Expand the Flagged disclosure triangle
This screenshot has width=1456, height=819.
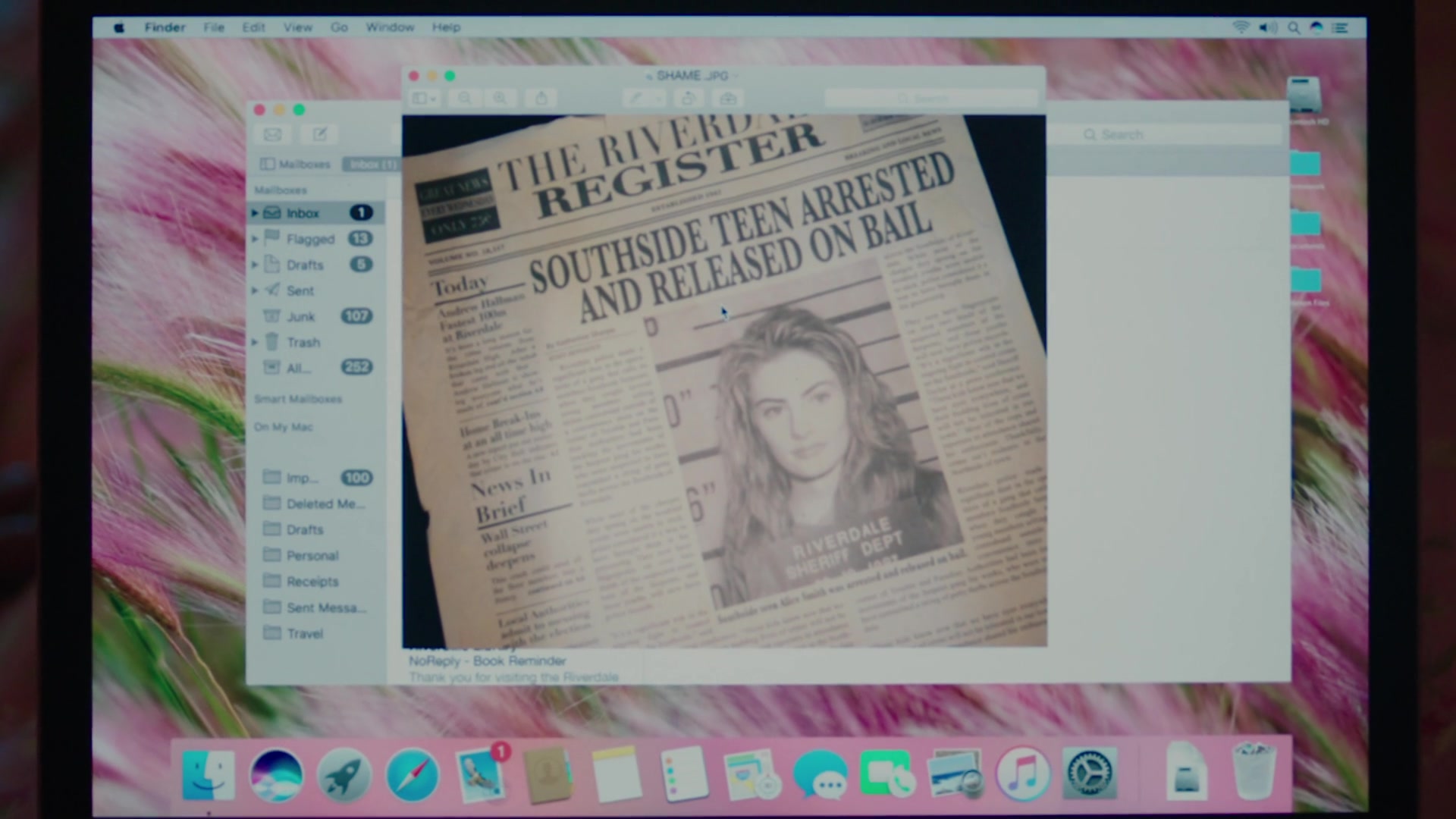[255, 239]
